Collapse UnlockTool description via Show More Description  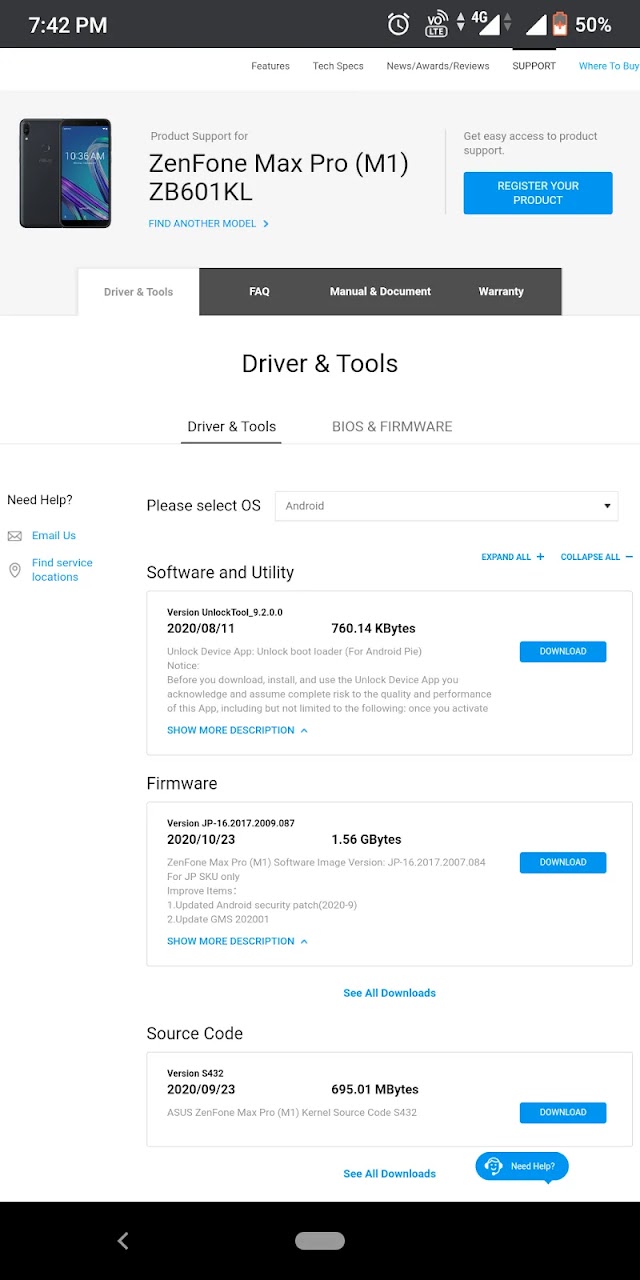(237, 730)
